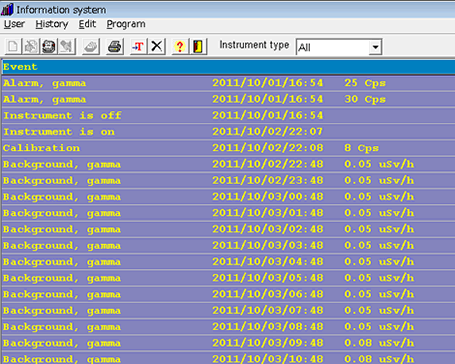Open the Program menu

click(x=126, y=24)
